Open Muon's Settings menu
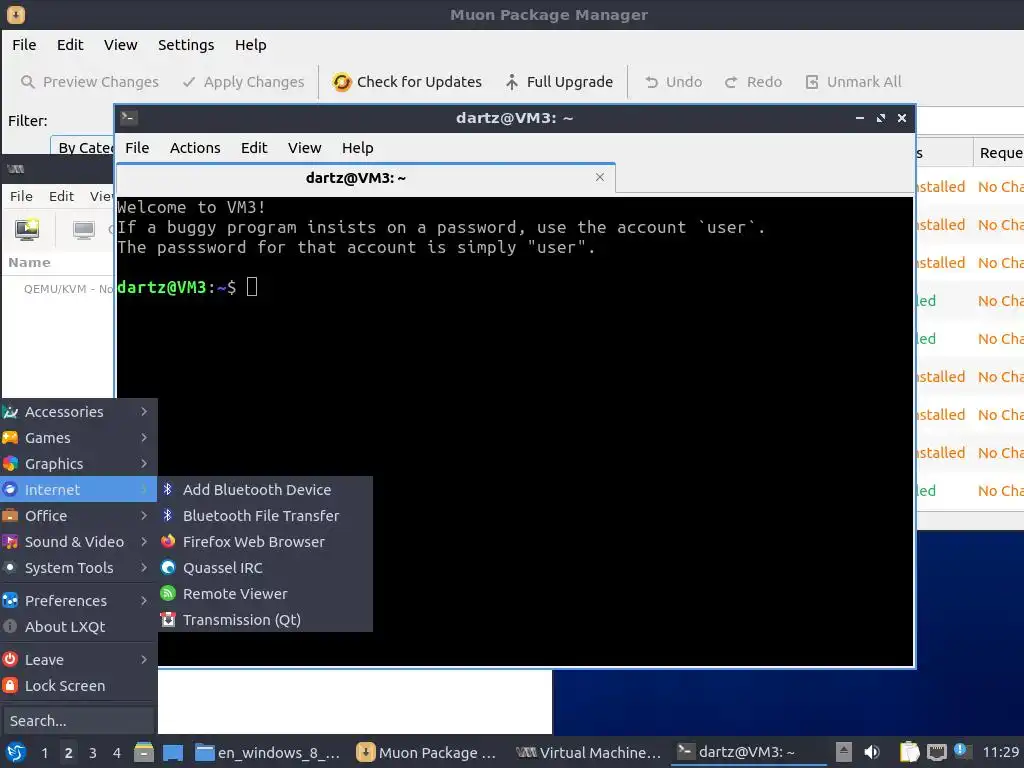This screenshot has height=768, width=1024. pos(186,45)
